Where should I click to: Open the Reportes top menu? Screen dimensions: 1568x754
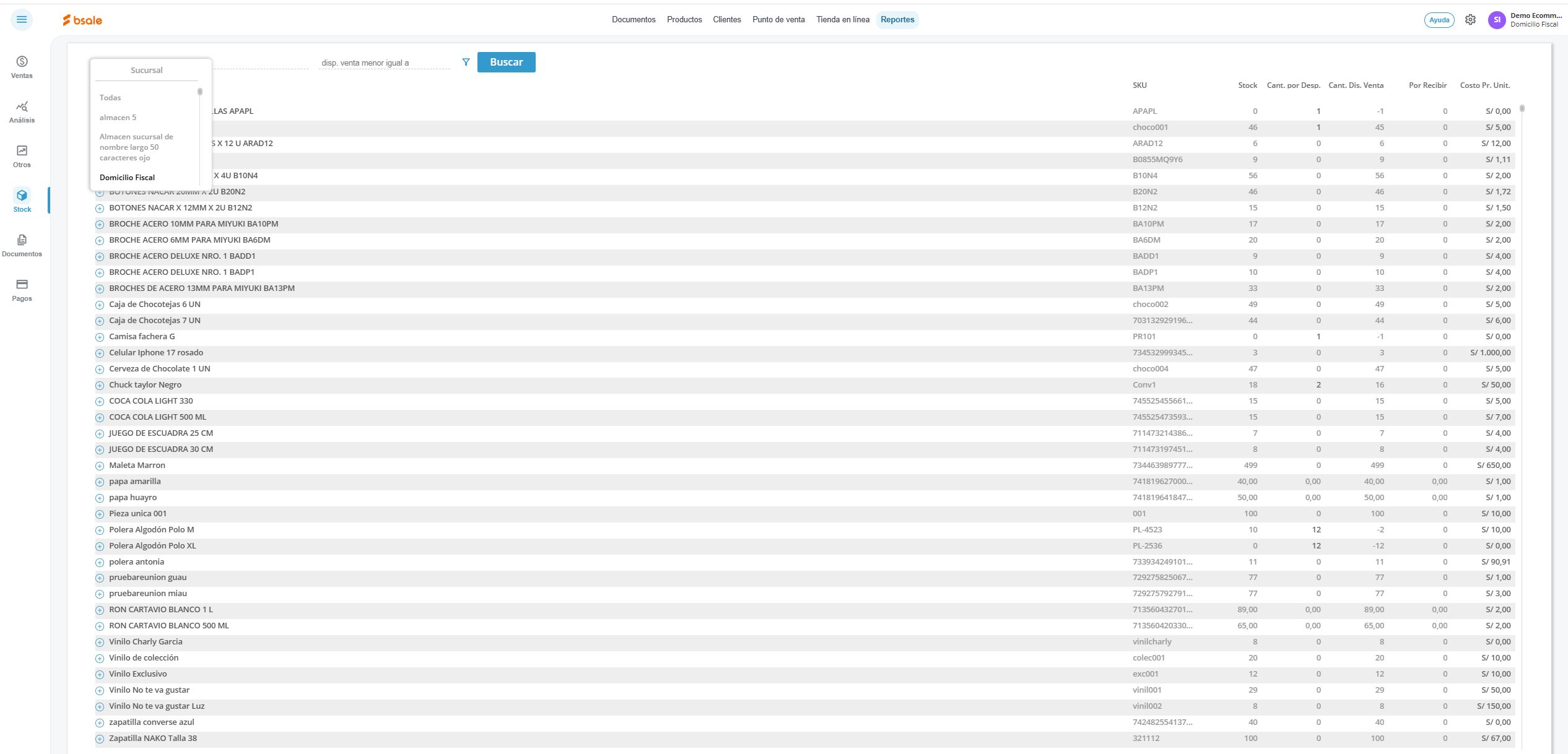[x=897, y=20]
